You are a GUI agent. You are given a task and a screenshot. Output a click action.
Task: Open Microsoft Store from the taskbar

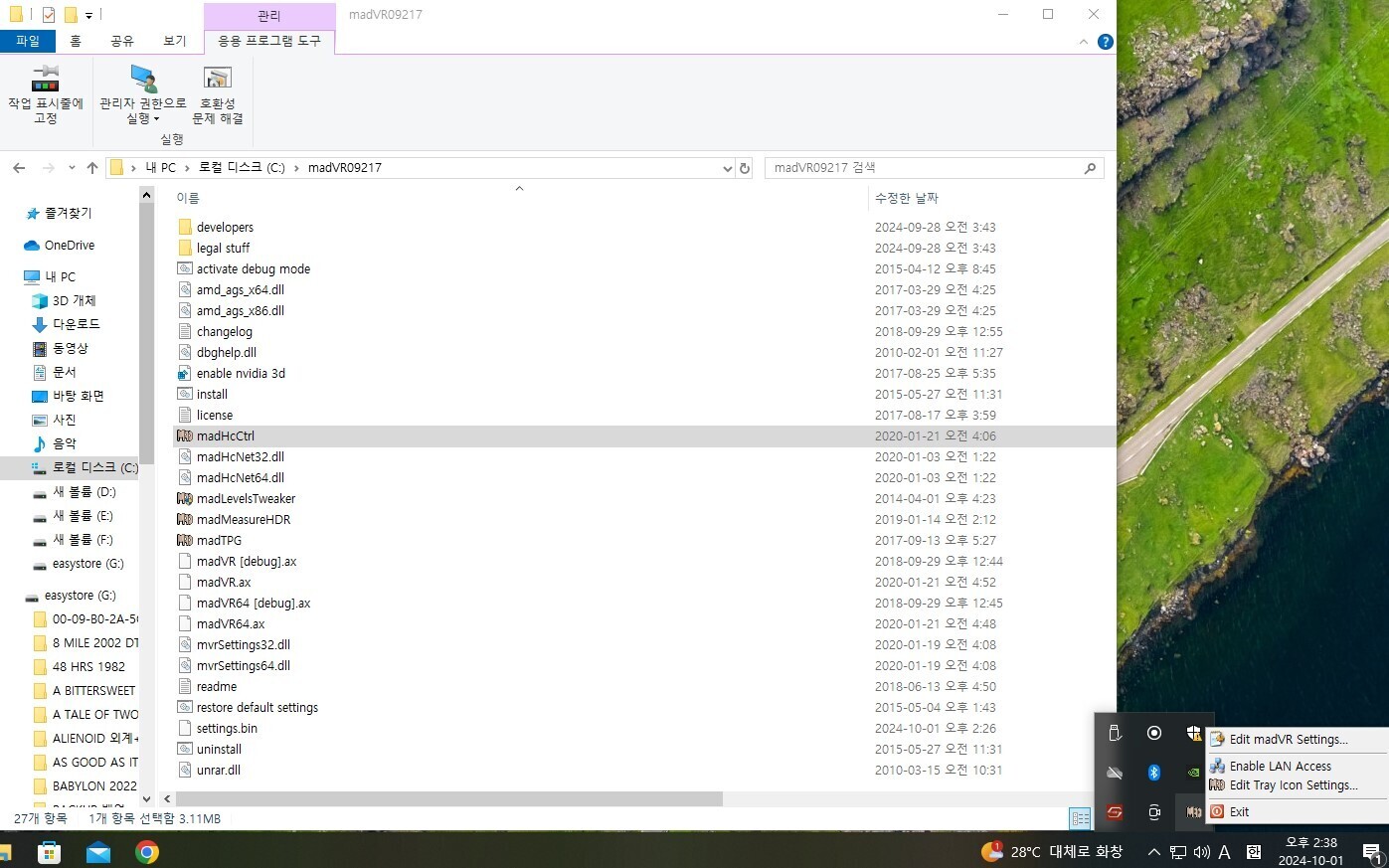49,852
